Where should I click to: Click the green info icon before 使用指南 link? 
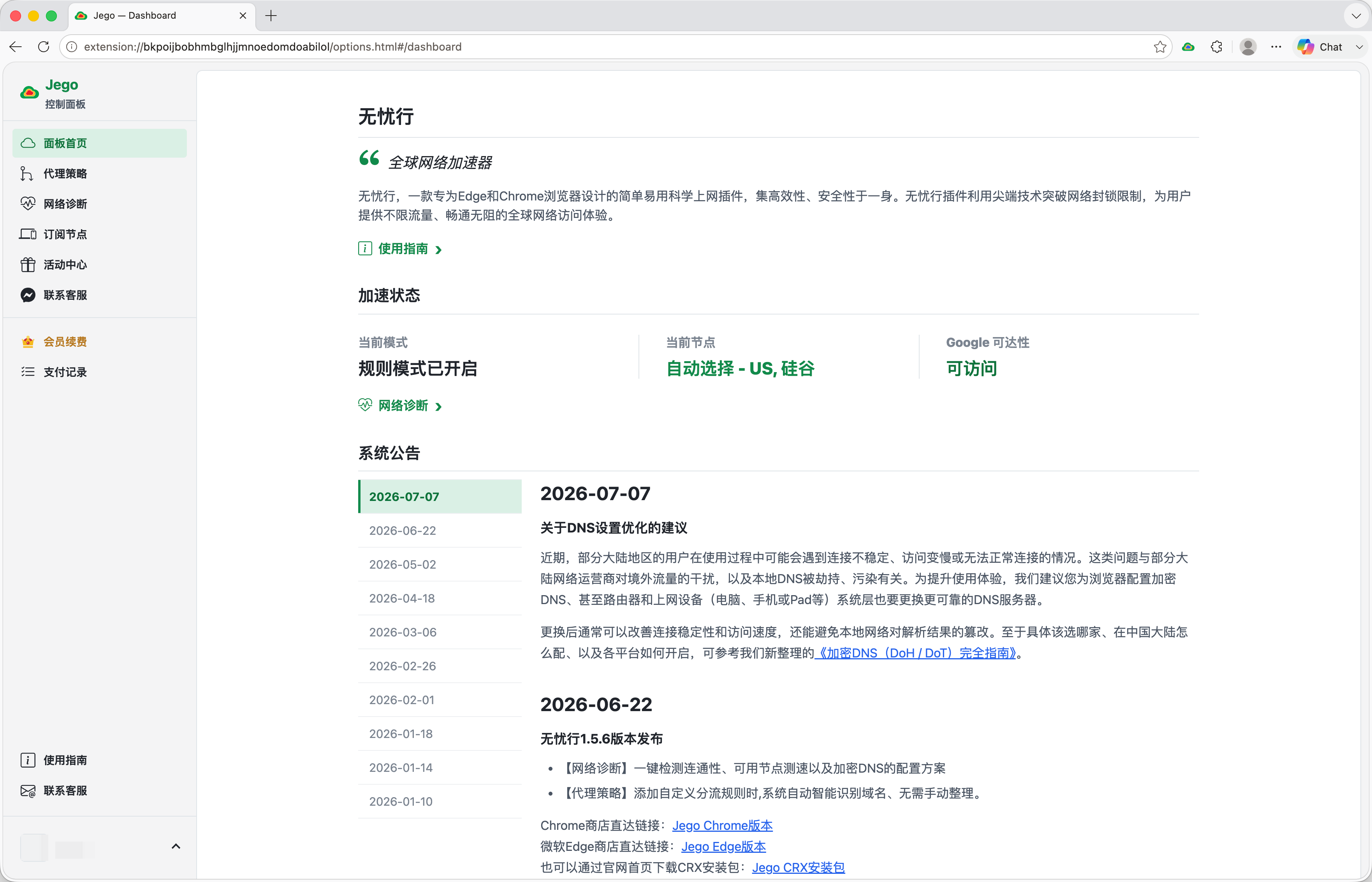pyautogui.click(x=365, y=249)
